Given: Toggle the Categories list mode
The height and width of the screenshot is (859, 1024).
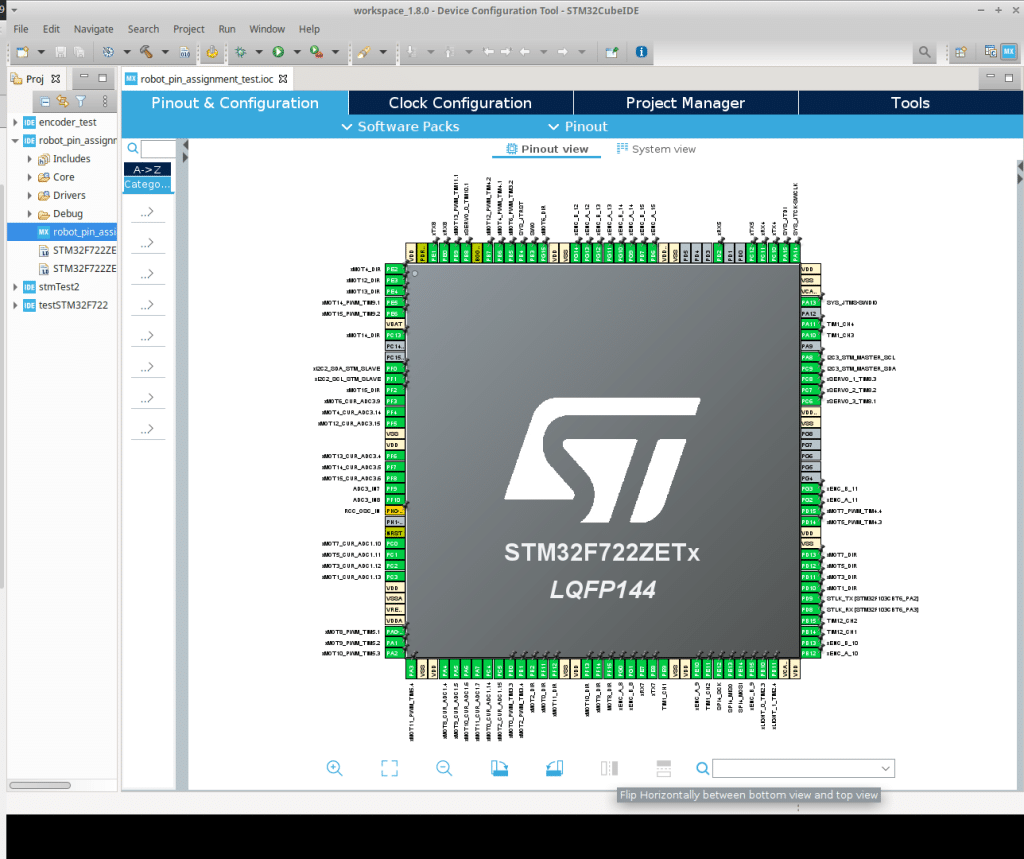Looking at the screenshot, I should click(148, 184).
